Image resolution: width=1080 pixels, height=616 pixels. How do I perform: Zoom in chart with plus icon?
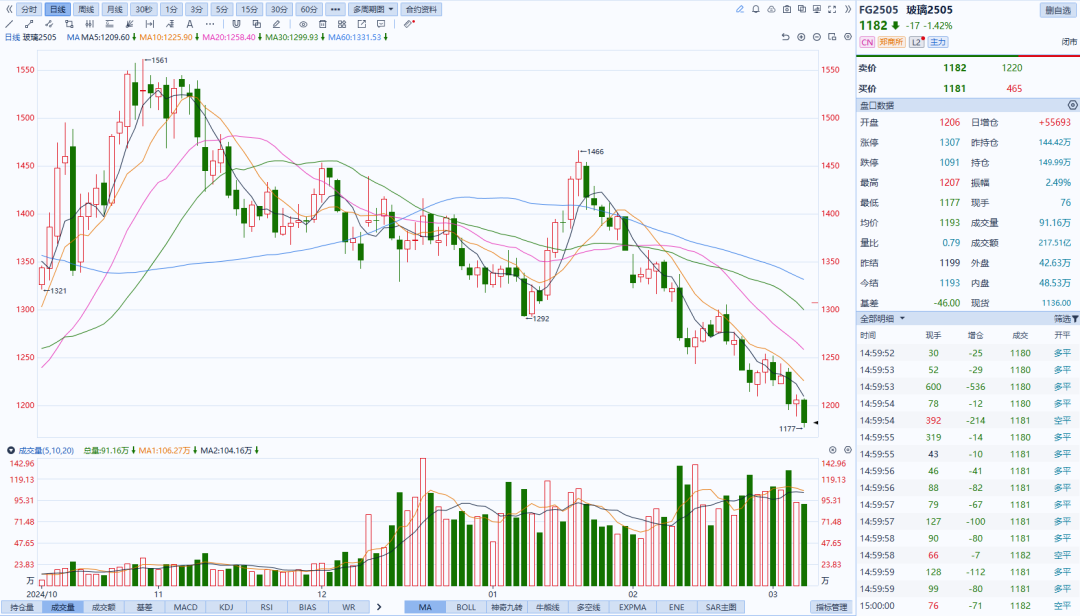(x=801, y=37)
